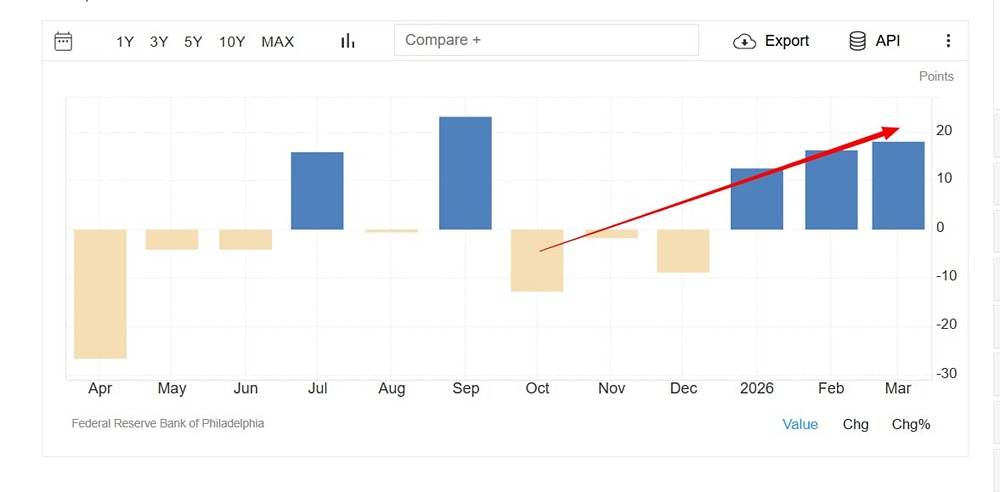Click the Export text button
The image size is (1000, 492).
pyautogui.click(x=787, y=41)
